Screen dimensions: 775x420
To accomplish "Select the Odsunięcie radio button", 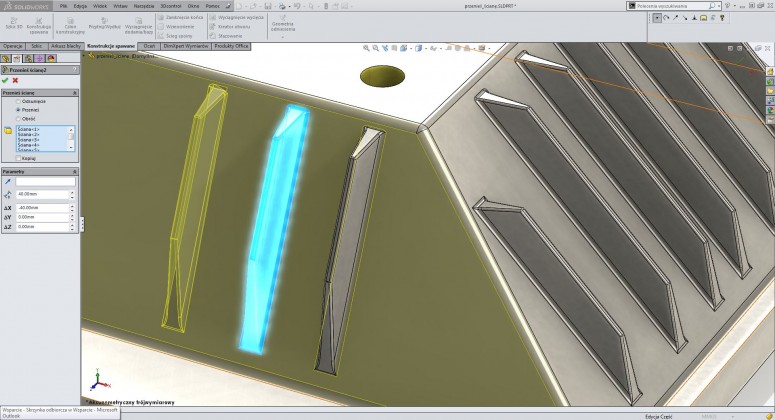I will [18, 101].
